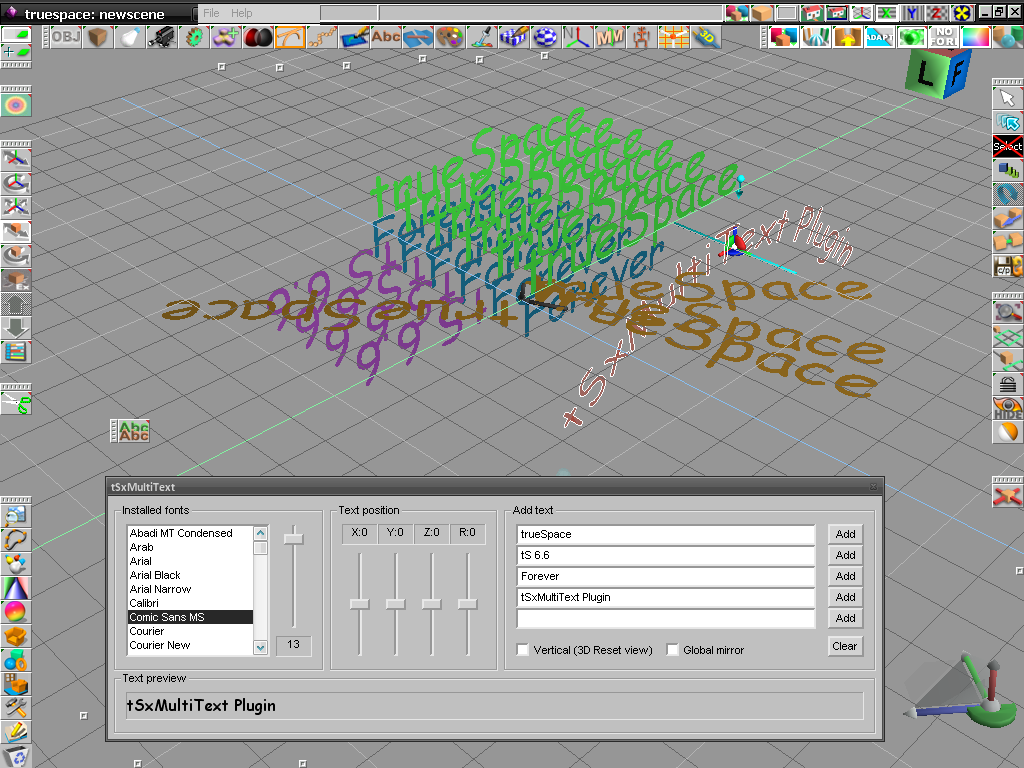1024x768 pixels.
Task: Click the magnifier zoom view icon
Action: 1007,313
